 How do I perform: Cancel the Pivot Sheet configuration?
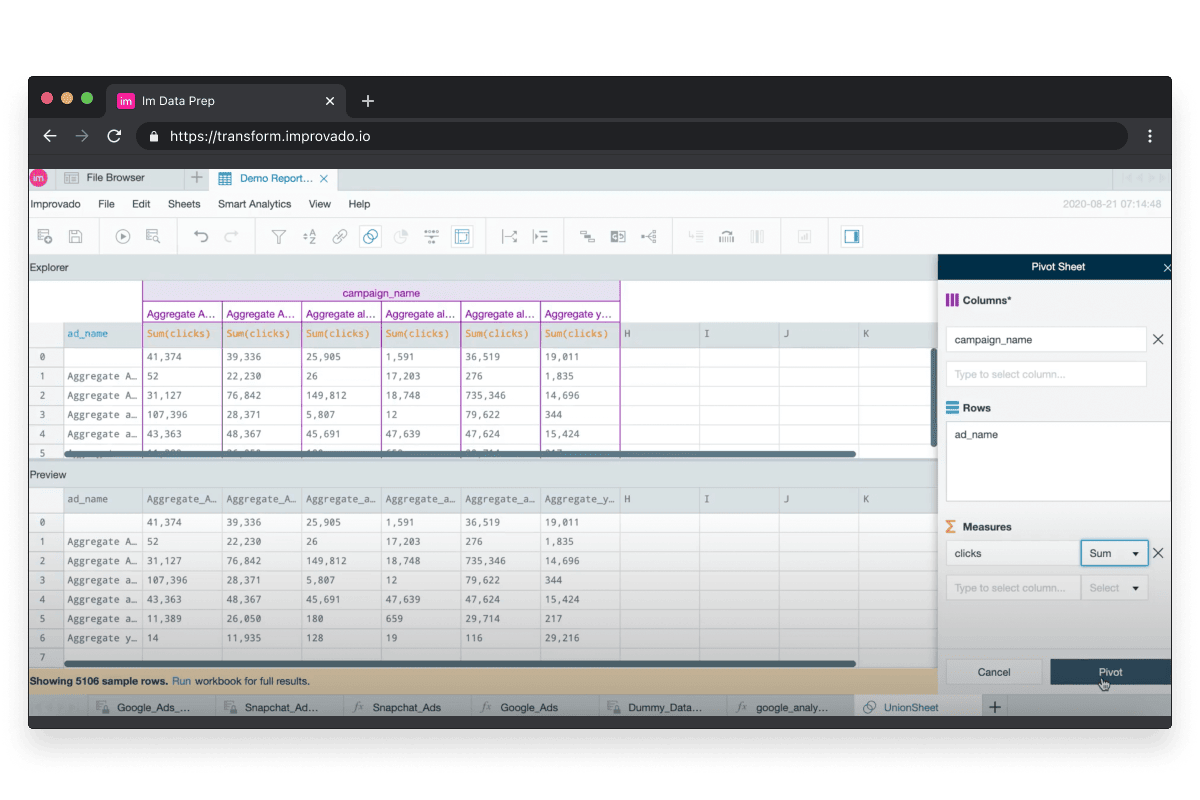coord(993,672)
